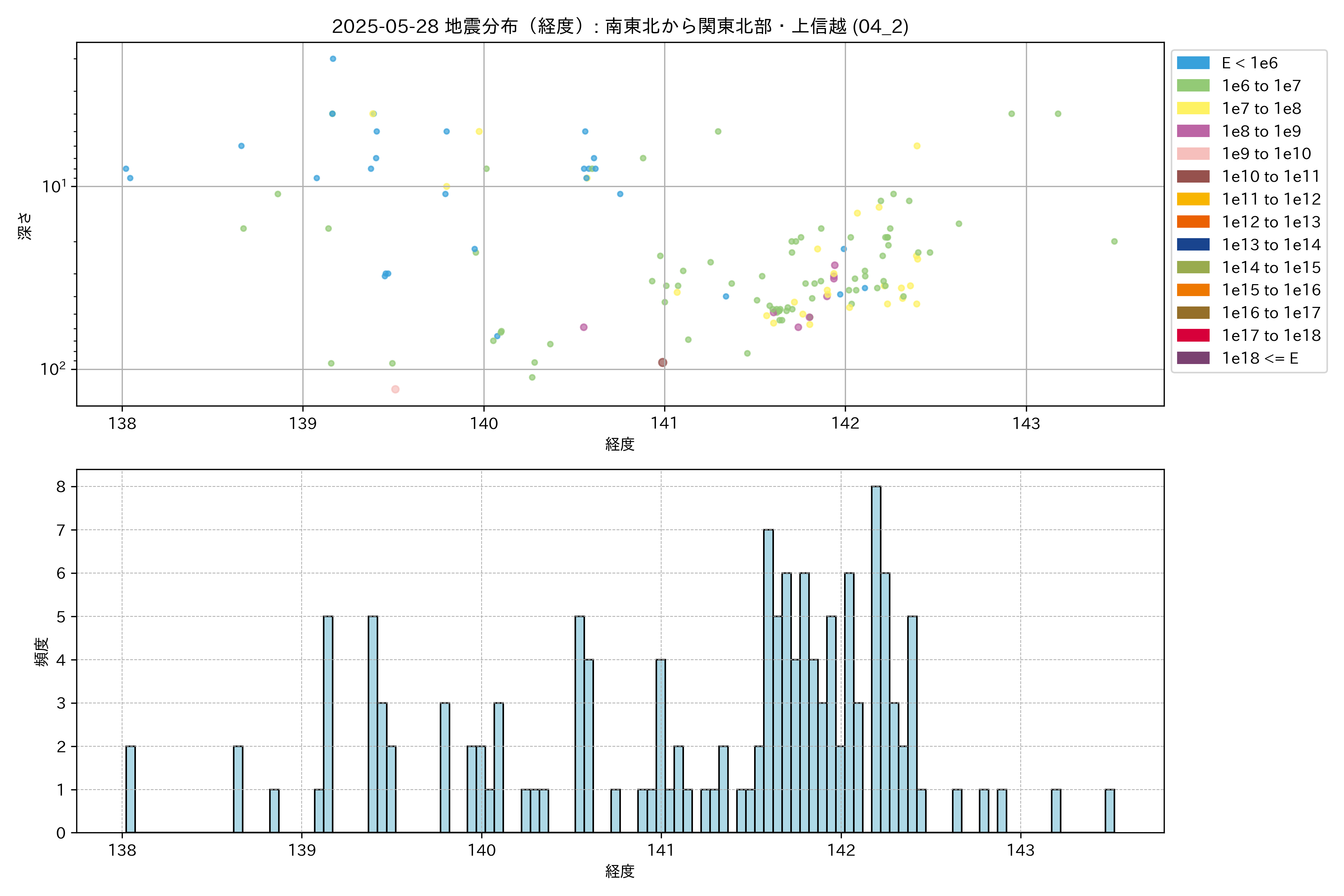Screen dimensions: 1344x896
Task: Click the rightmost histogram bar past 143
Action: (x=1109, y=810)
